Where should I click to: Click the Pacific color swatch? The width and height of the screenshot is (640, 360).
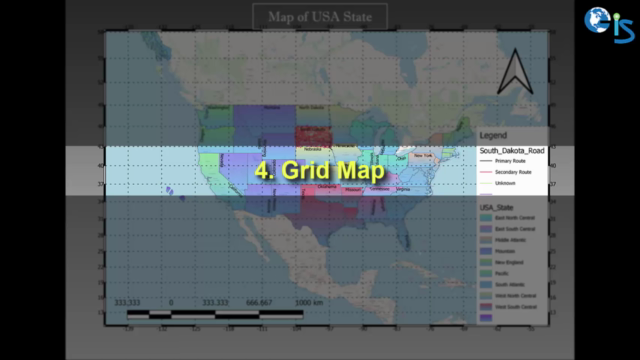(x=486, y=273)
